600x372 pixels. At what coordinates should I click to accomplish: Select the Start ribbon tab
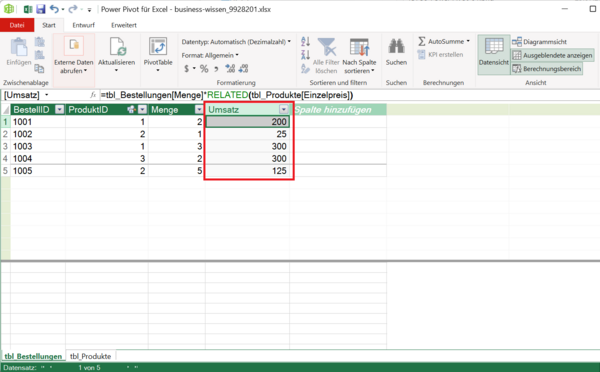(49, 25)
